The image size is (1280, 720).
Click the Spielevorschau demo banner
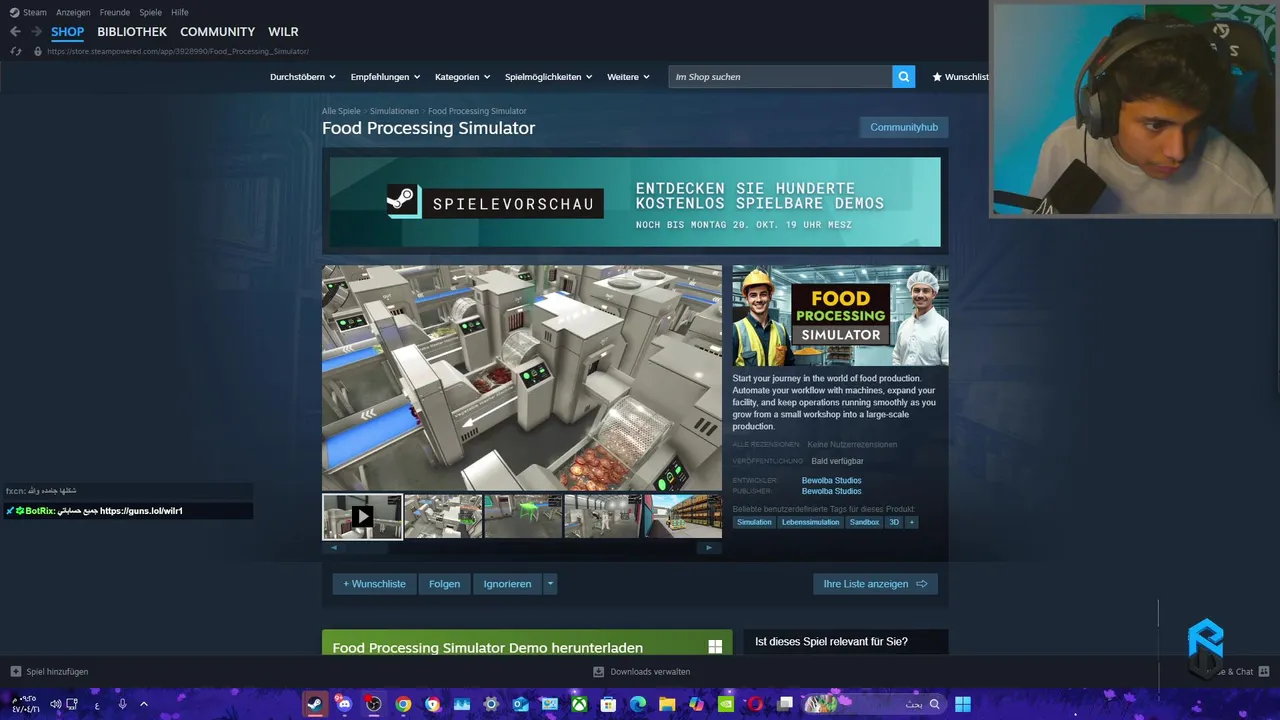[635, 202]
